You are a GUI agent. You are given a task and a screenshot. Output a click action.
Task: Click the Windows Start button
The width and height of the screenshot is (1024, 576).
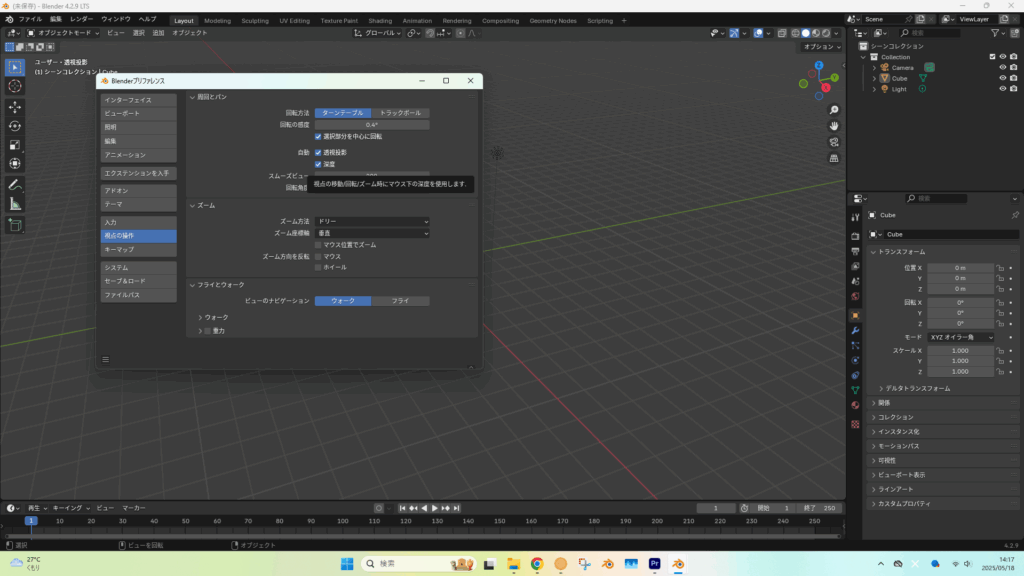point(347,564)
